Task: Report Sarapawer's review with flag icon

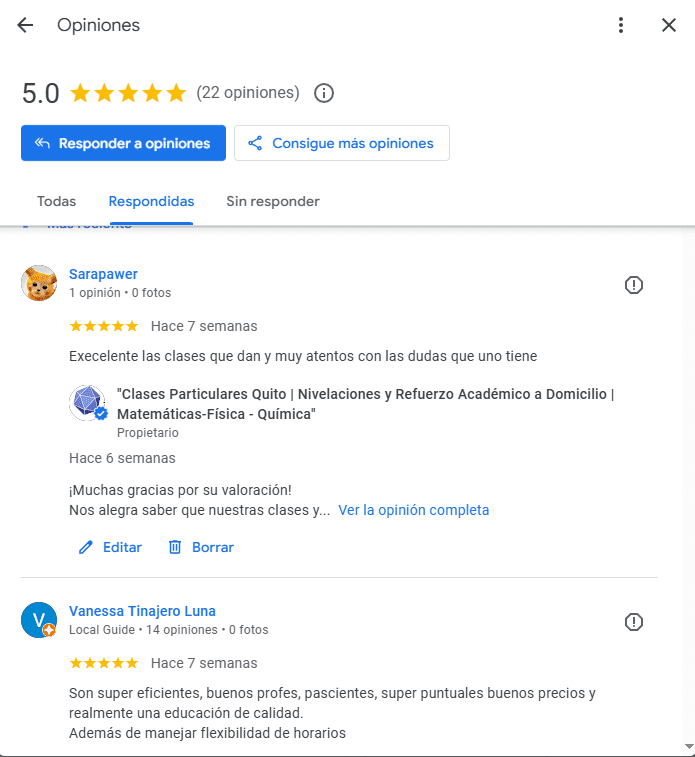Action: pyautogui.click(x=634, y=285)
